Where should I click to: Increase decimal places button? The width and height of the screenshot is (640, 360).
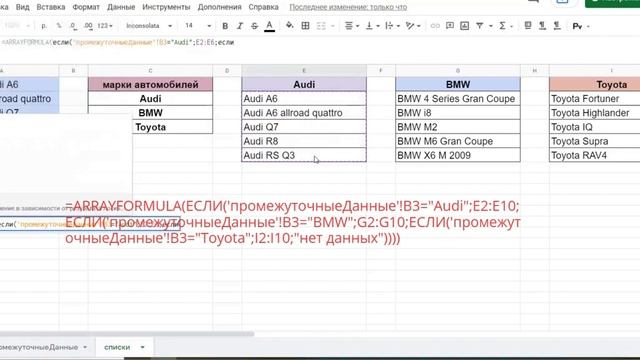click(x=88, y=26)
